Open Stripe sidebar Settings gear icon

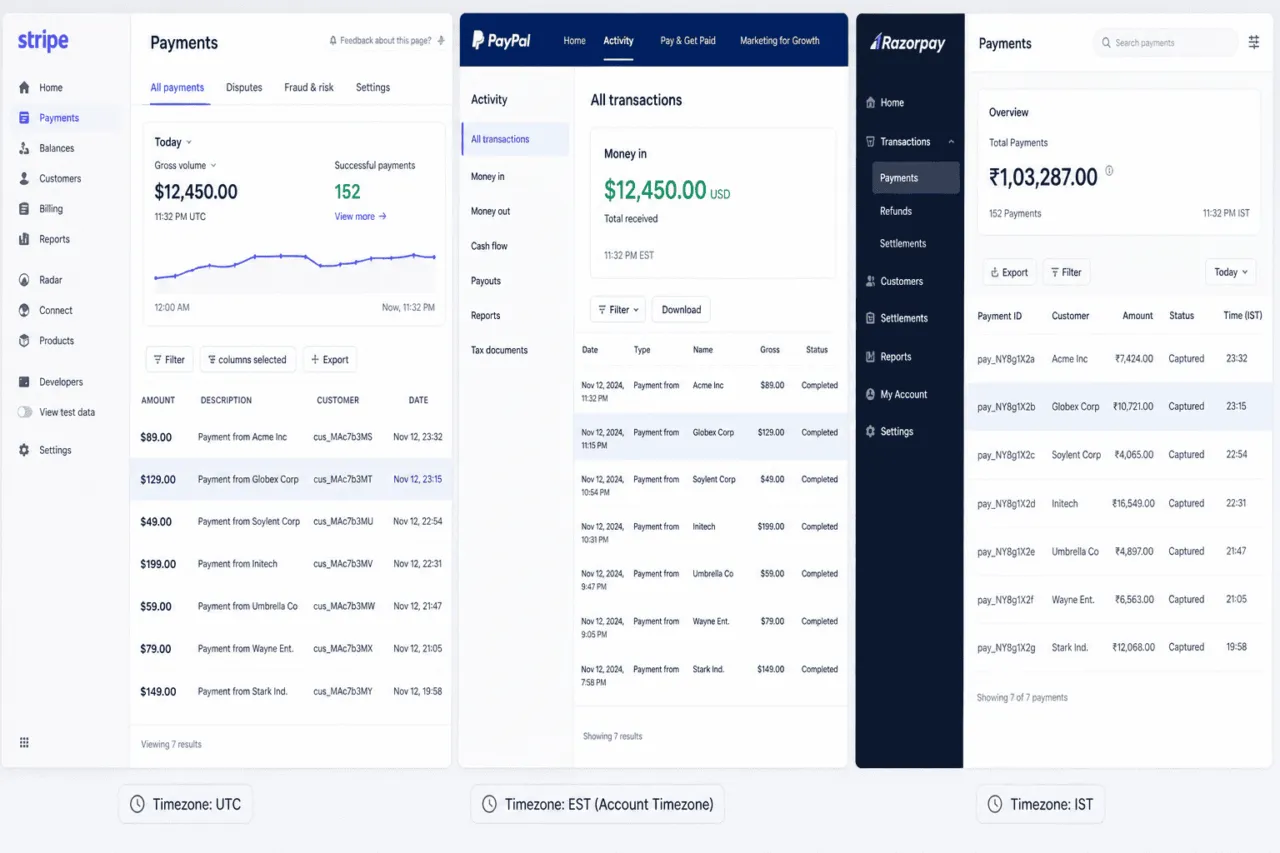24,450
